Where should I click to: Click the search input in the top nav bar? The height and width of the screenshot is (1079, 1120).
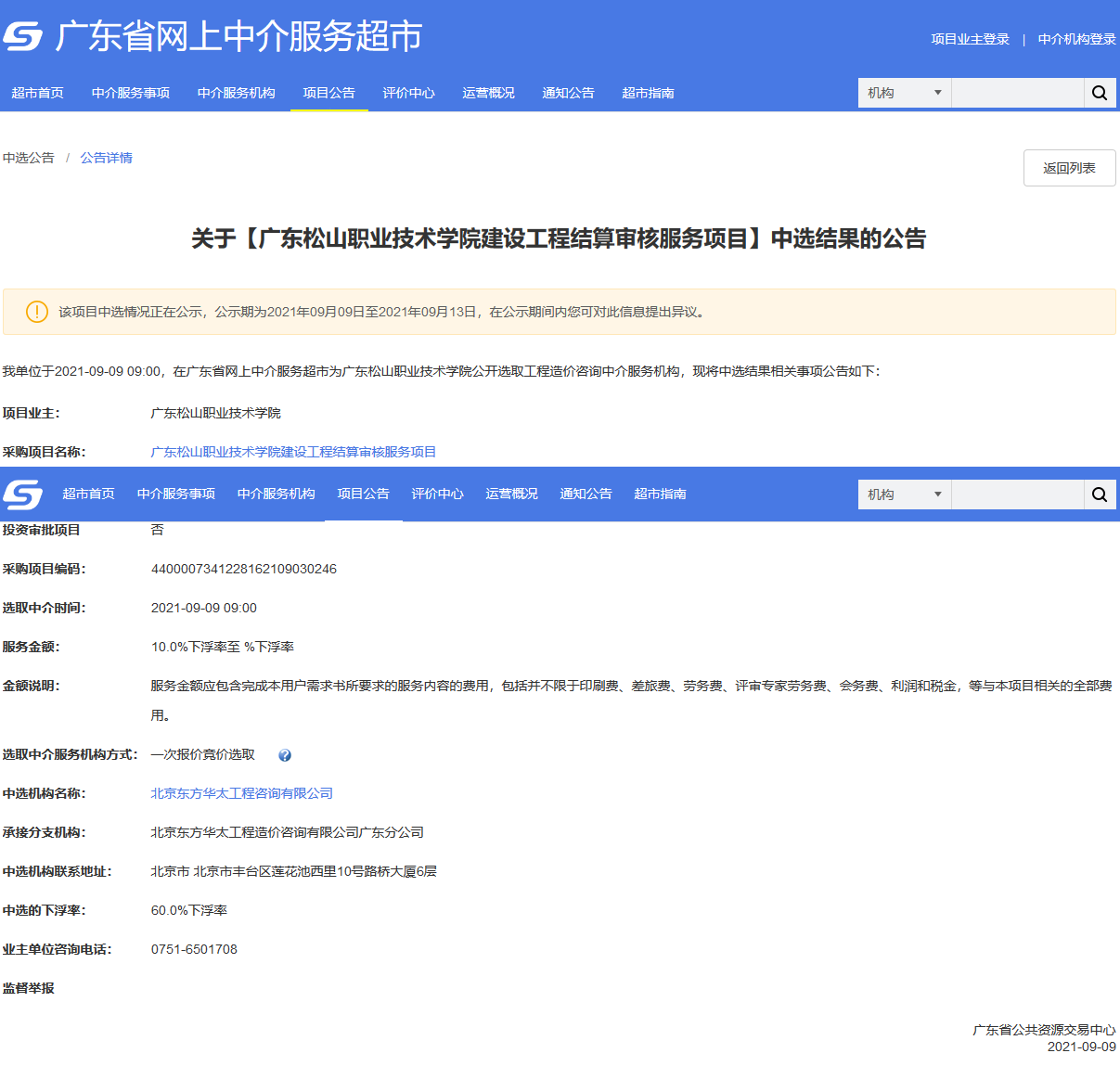1018,93
